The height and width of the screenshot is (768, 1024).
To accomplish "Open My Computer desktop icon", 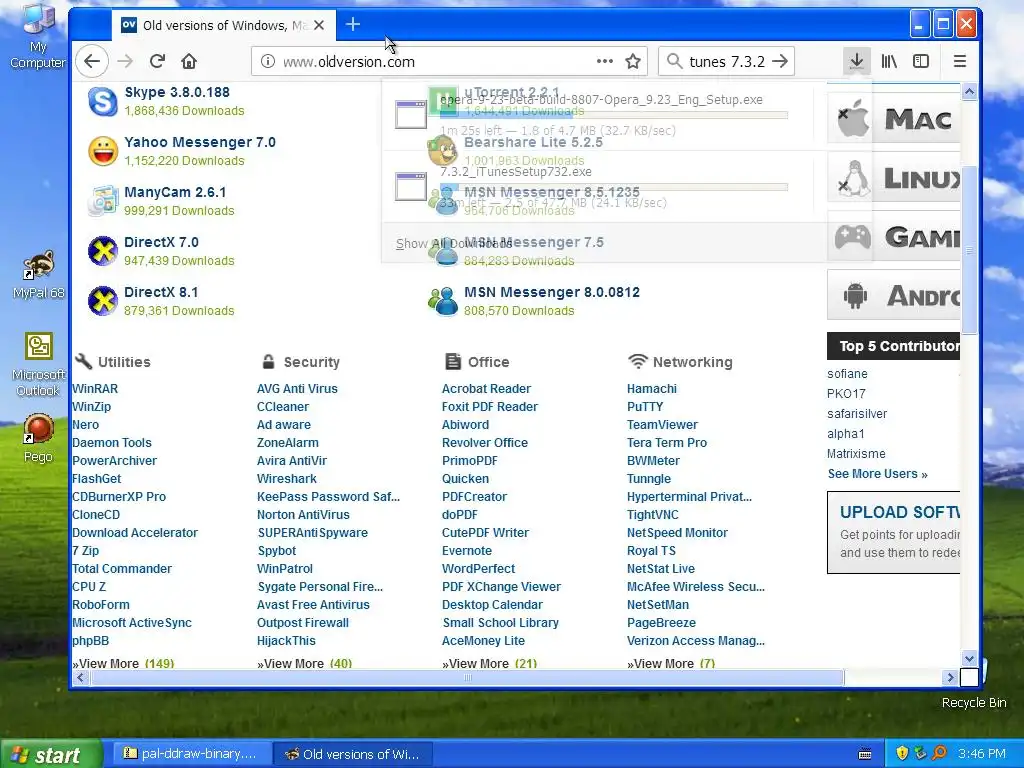I will tap(38, 36).
